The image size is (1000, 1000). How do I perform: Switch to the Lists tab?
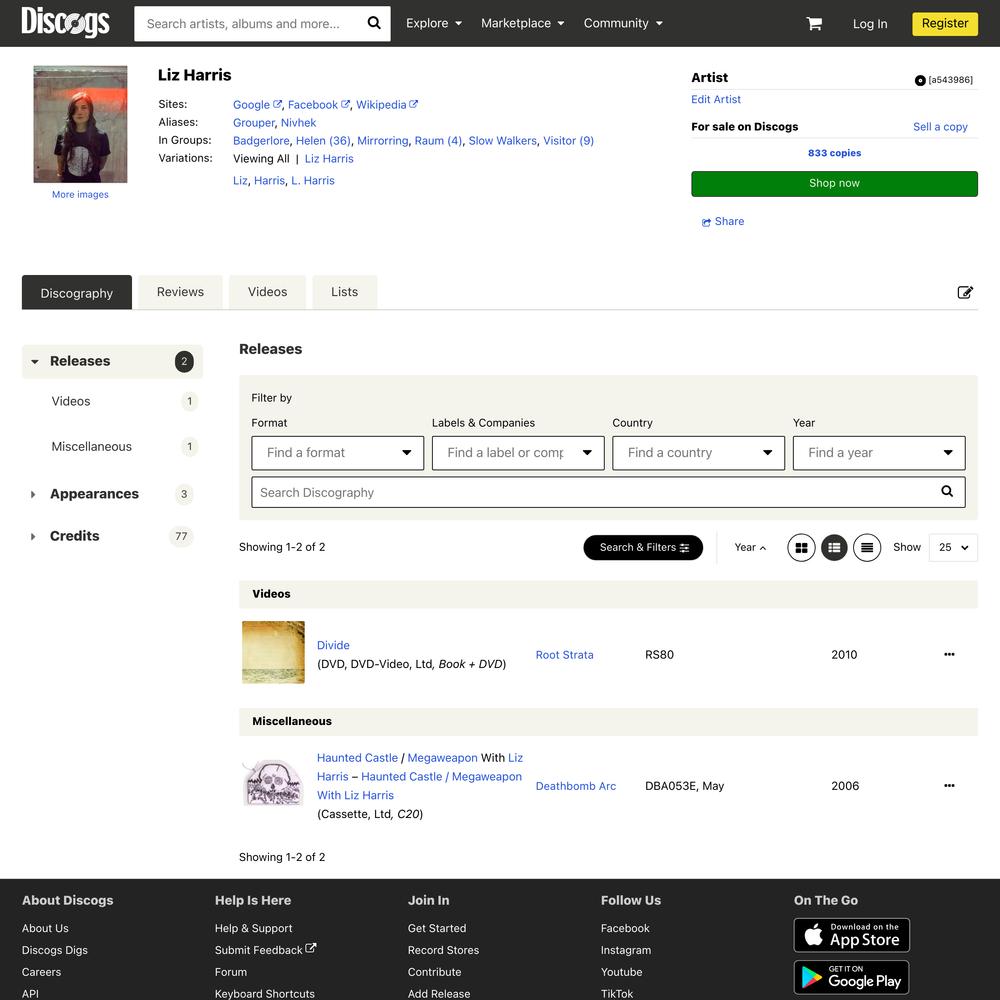344,292
